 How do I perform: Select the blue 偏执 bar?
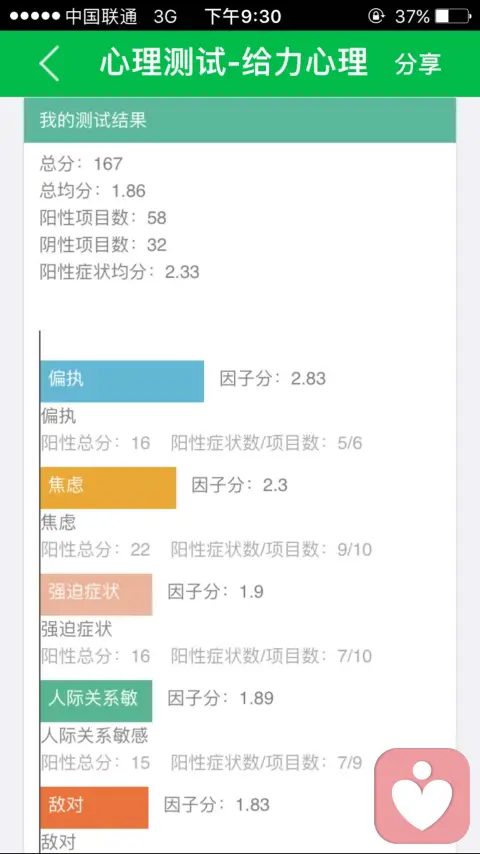pyautogui.click(x=122, y=381)
